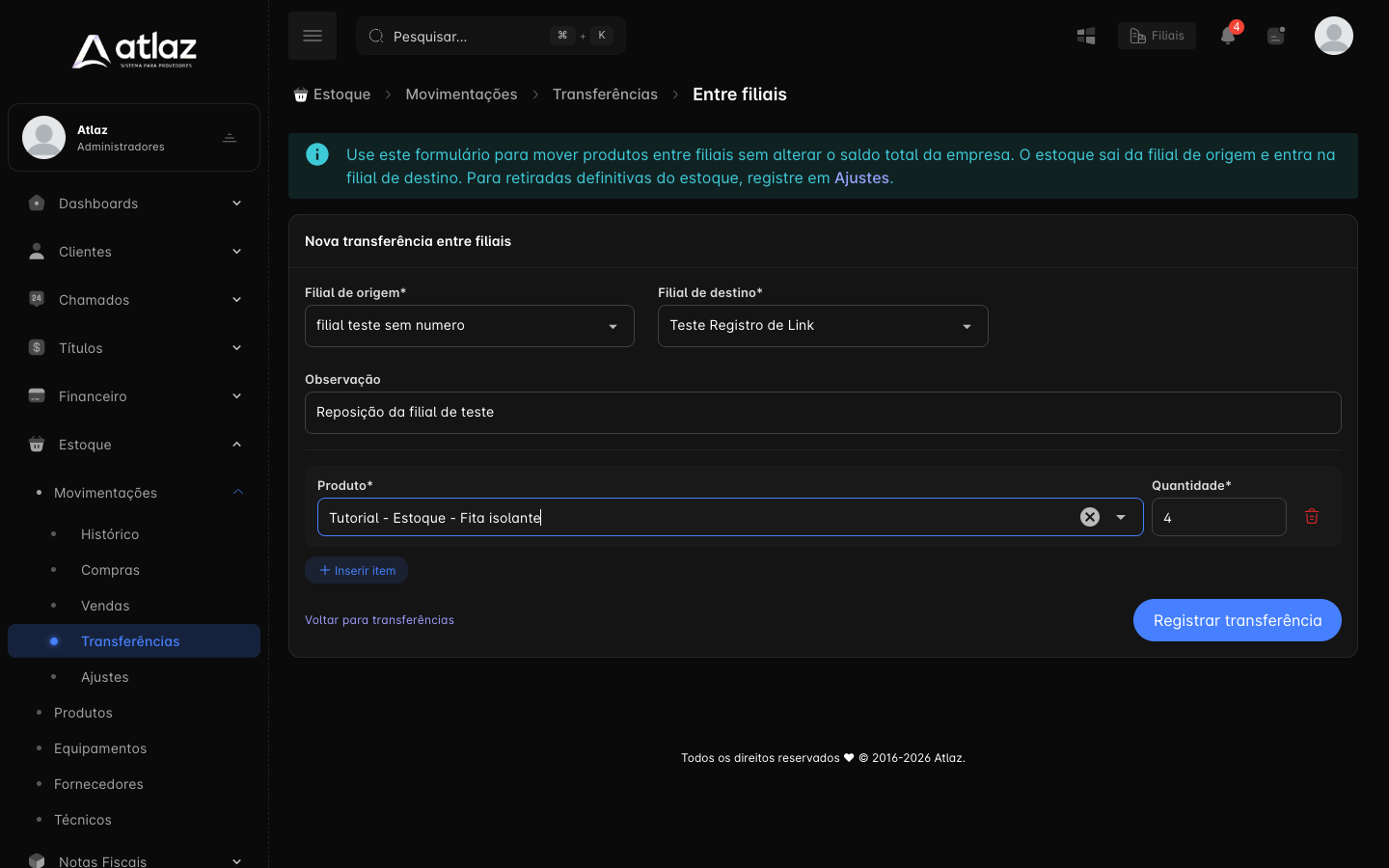Image resolution: width=1389 pixels, height=868 pixels.
Task: Open the chat icon next to notifications
Action: (x=1276, y=36)
